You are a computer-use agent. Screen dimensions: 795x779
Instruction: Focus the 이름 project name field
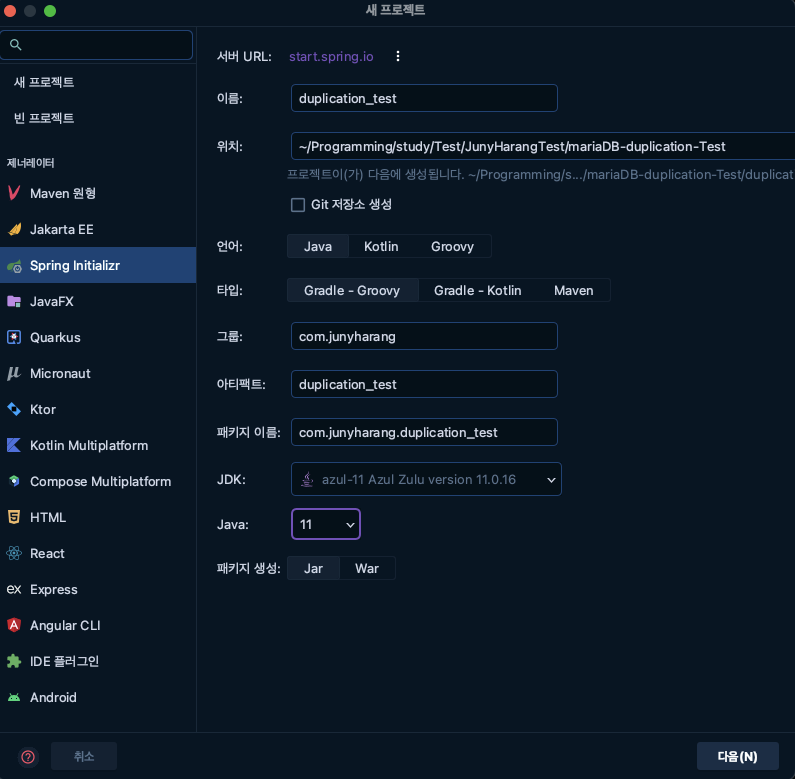(424, 98)
